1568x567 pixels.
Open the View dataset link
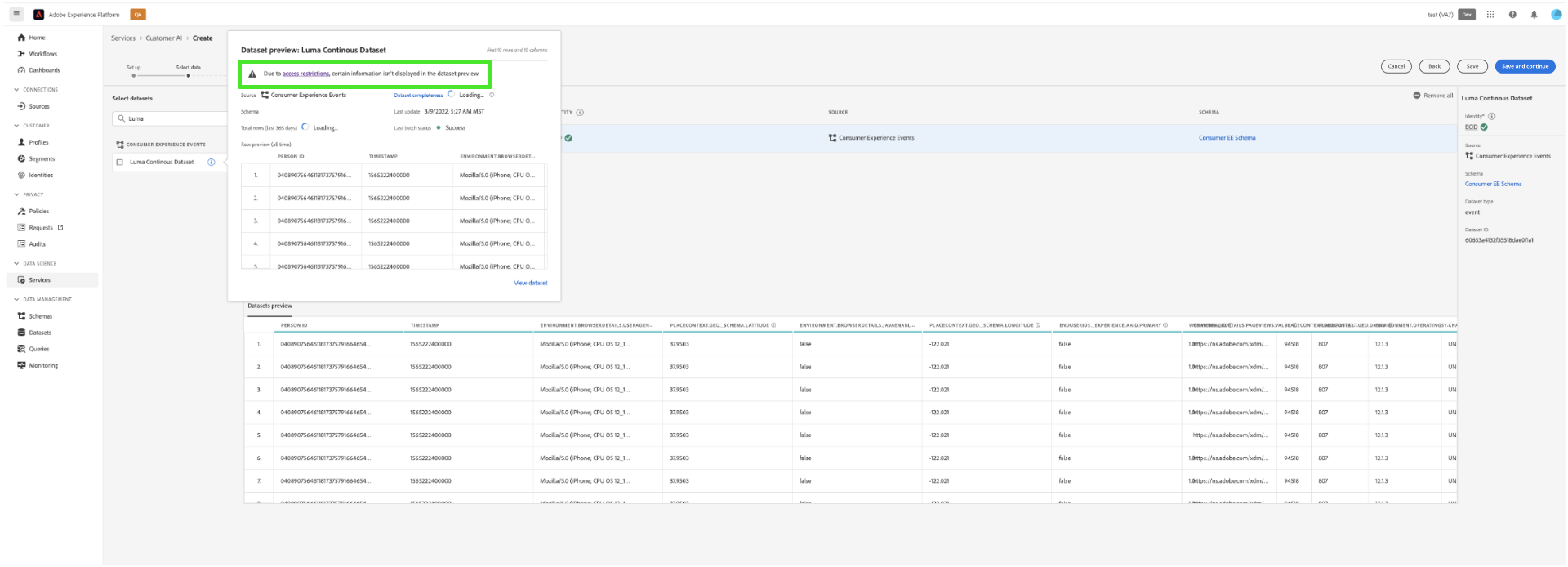point(531,283)
